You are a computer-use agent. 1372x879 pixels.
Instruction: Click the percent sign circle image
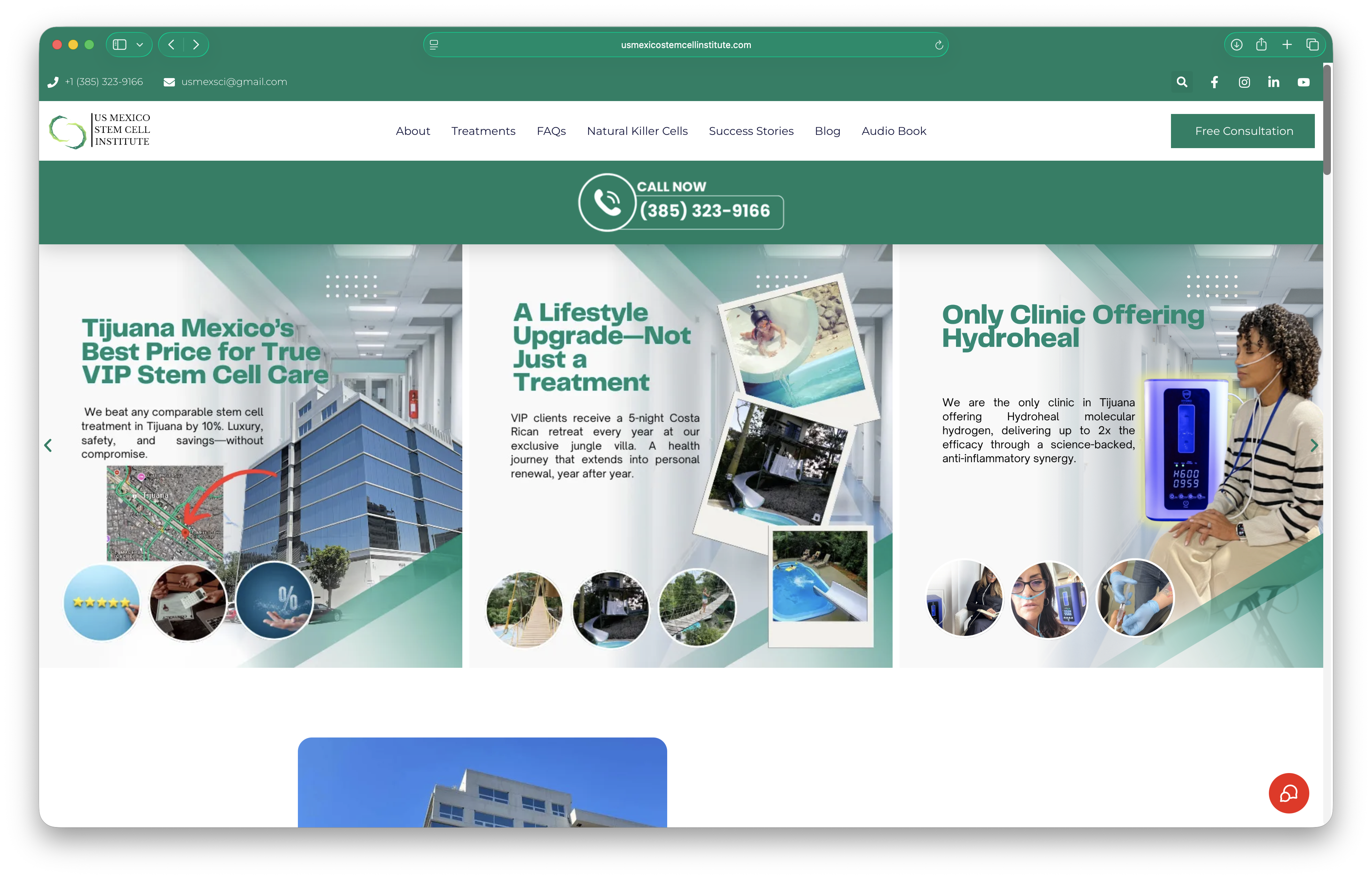point(275,600)
